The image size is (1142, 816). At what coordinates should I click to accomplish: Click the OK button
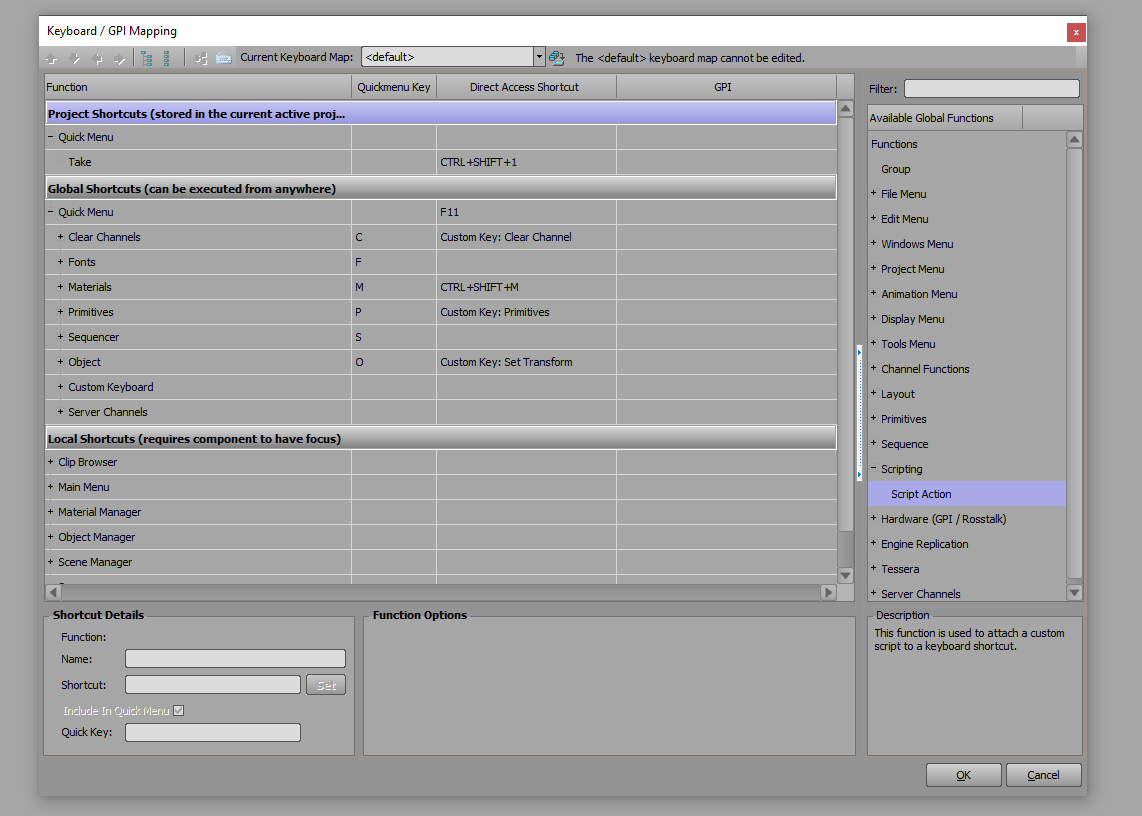point(964,775)
